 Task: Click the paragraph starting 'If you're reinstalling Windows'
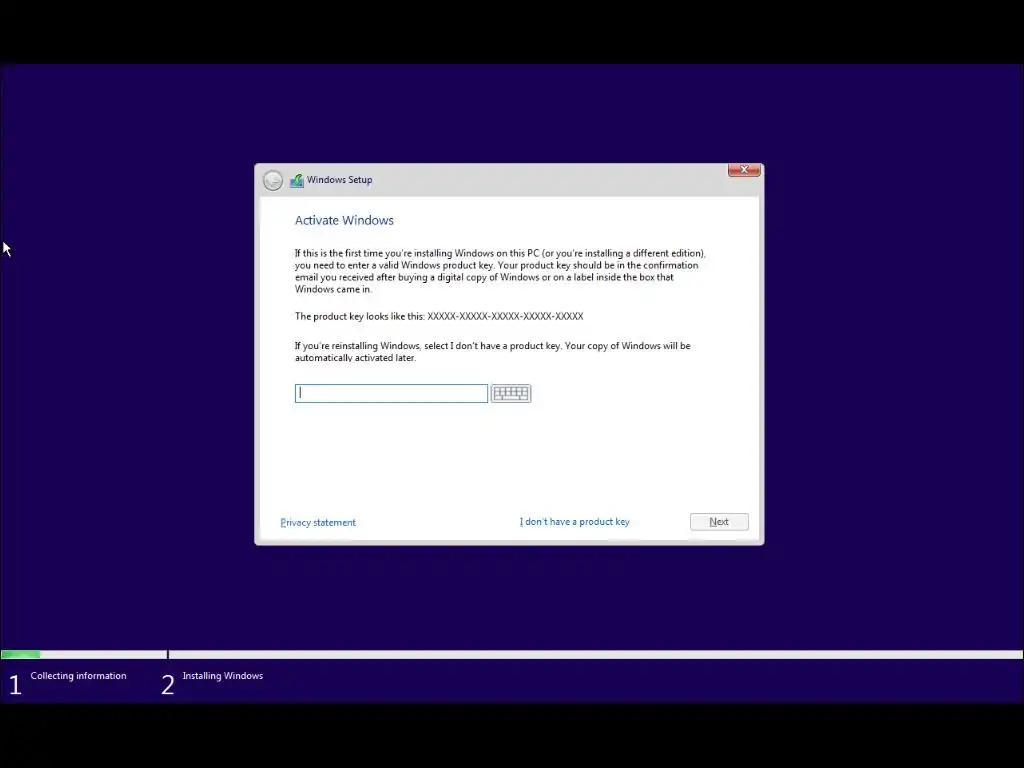492,351
